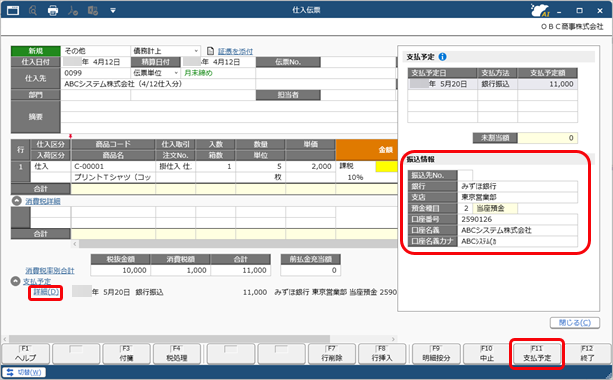
Task: Click F3 付箋 function key
Action: click(x=126, y=353)
